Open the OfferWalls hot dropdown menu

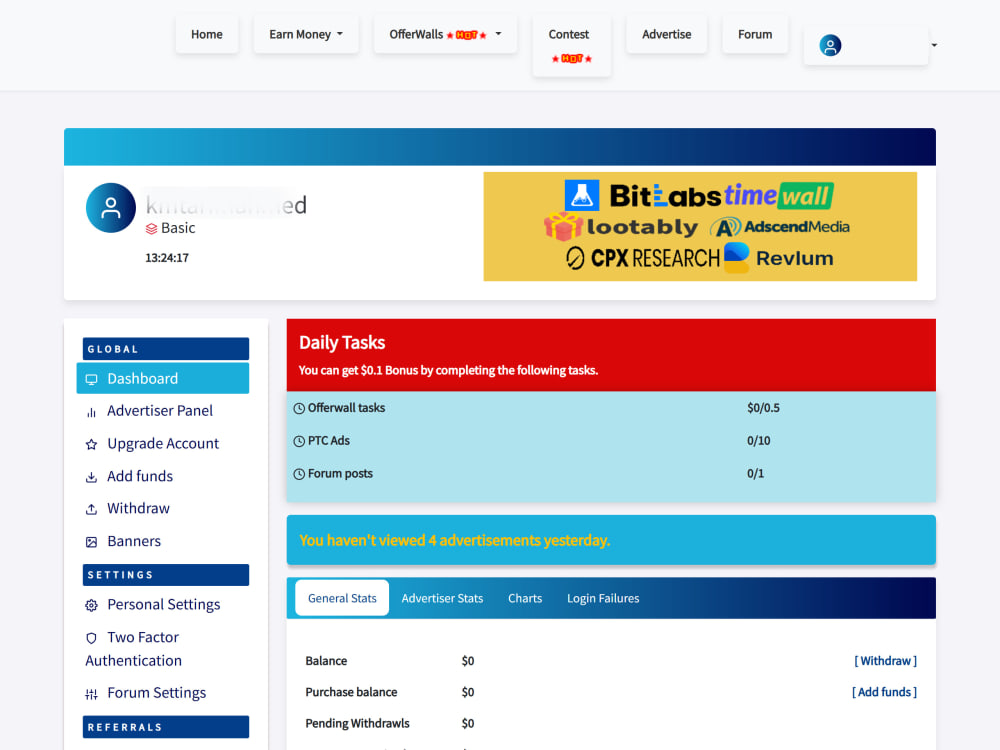point(445,34)
